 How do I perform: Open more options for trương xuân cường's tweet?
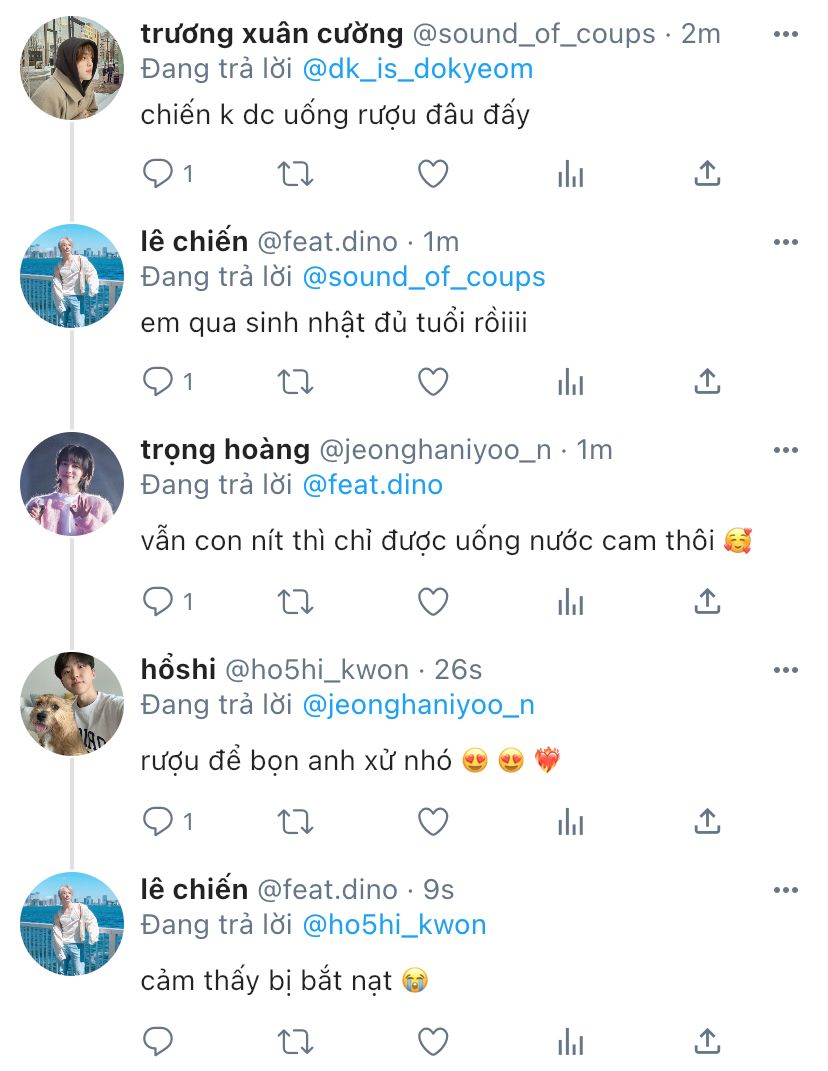786,34
